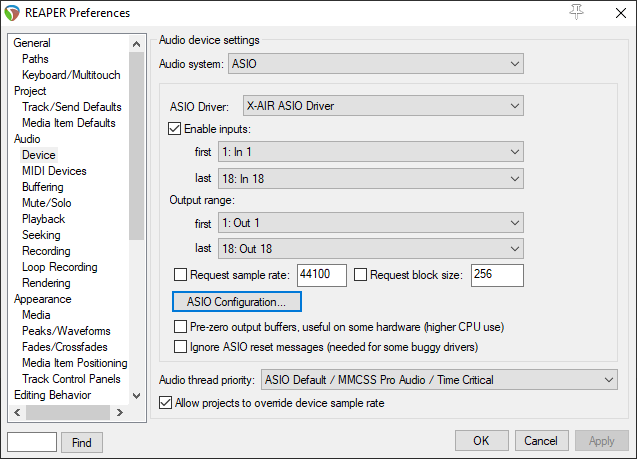Click the sample rate input field

[321, 275]
